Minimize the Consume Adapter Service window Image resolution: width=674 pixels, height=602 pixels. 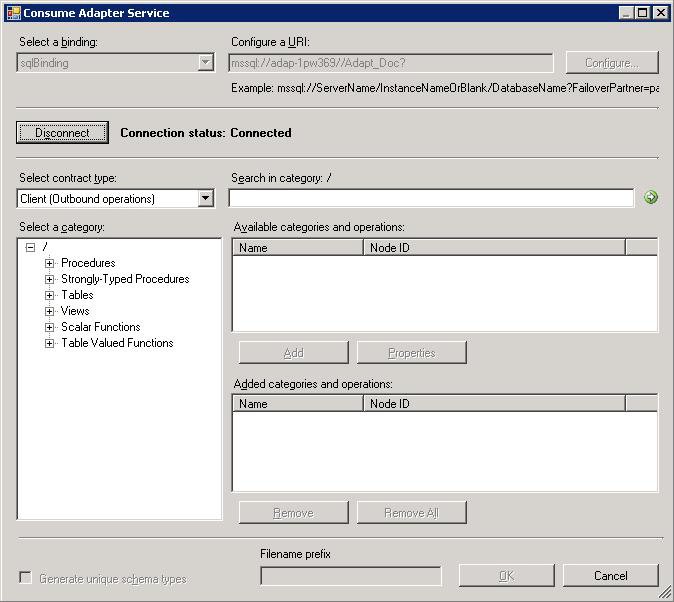pyautogui.click(x=626, y=13)
